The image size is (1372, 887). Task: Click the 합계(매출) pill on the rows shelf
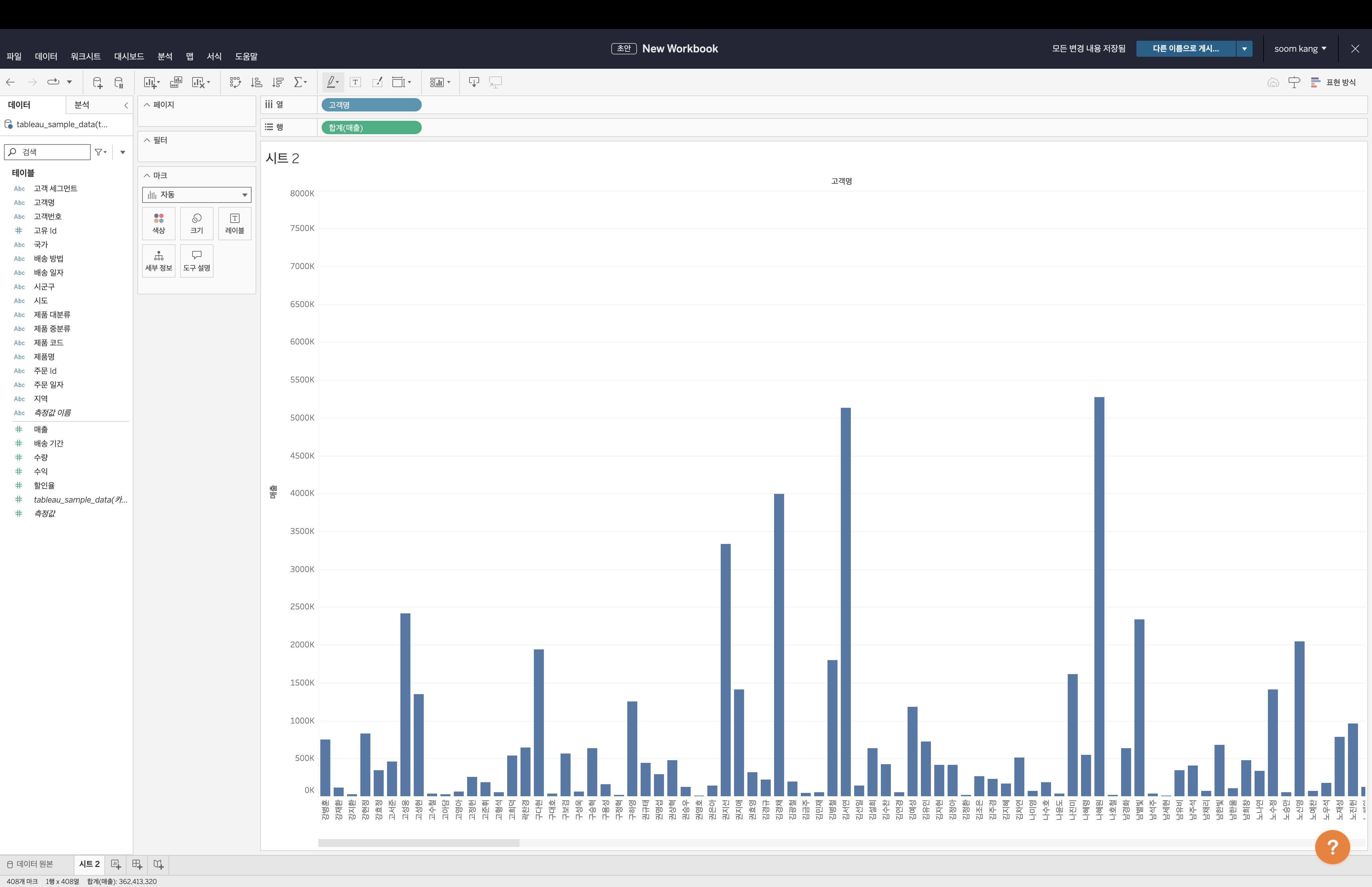tap(371, 127)
